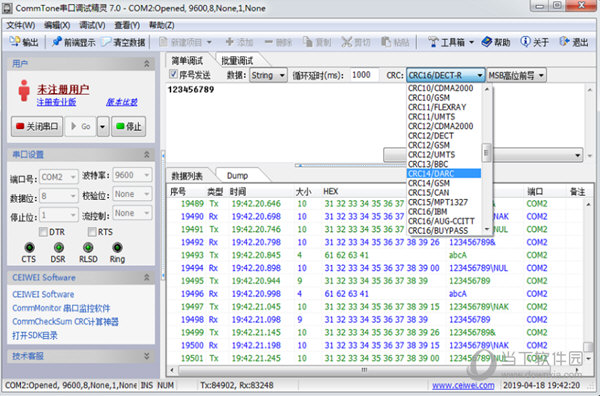Select CRC12/DECT in the CRC list
Viewport: 600px width, 396px height.
[x=443, y=136]
